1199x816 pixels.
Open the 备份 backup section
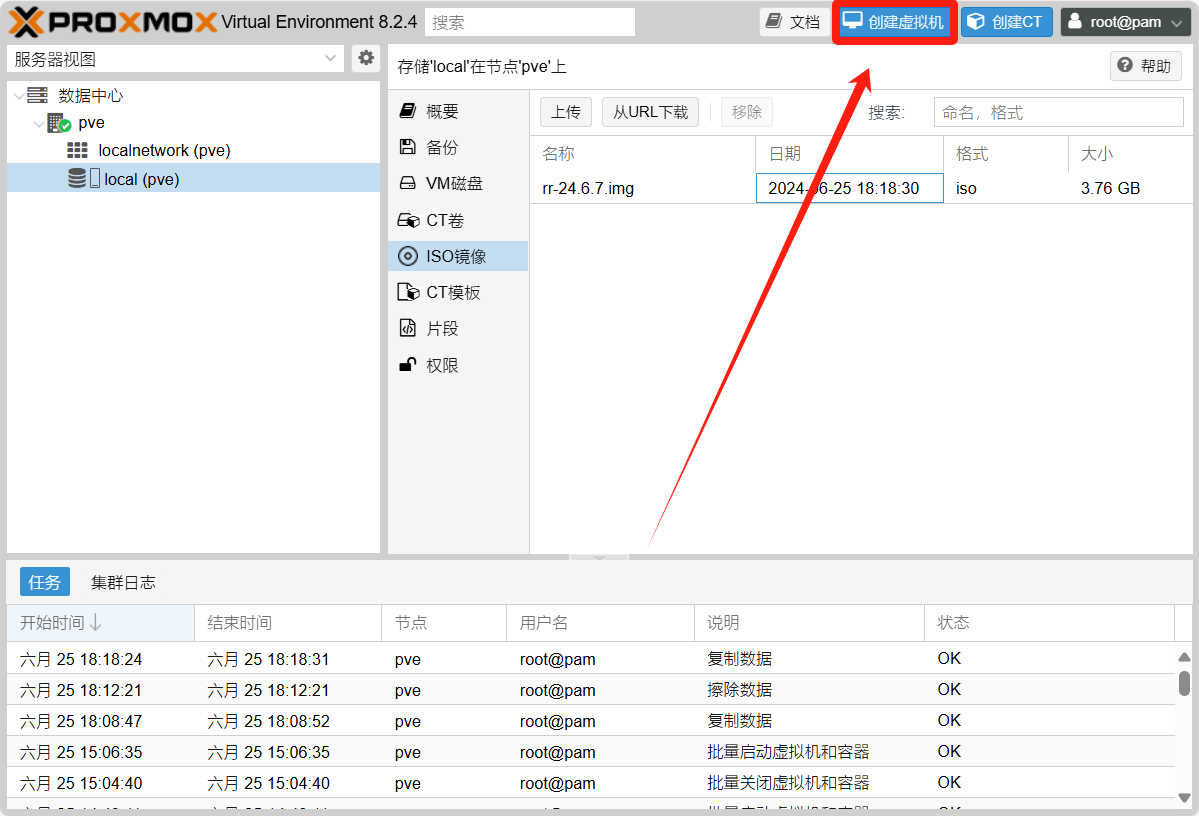coord(441,148)
